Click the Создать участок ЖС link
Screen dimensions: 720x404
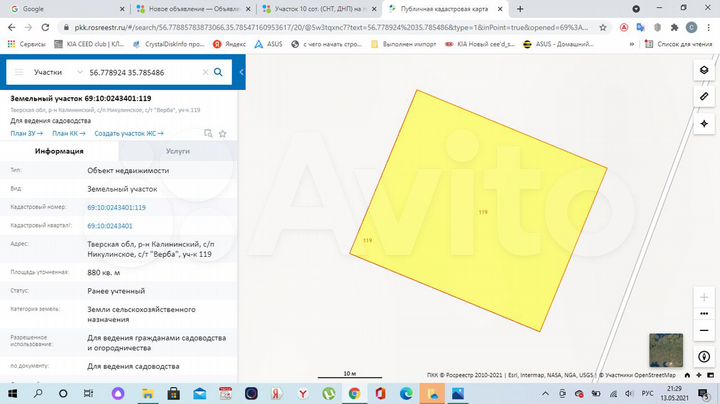132,132
